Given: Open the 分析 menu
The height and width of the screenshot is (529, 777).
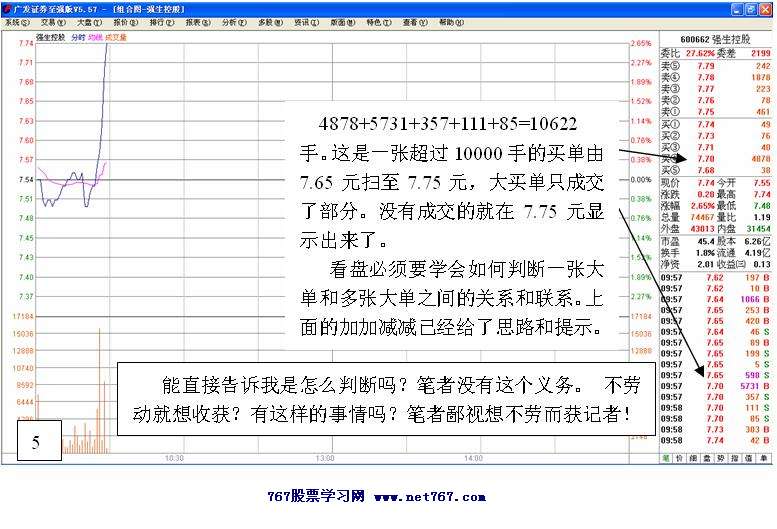Looking at the screenshot, I should (232, 22).
